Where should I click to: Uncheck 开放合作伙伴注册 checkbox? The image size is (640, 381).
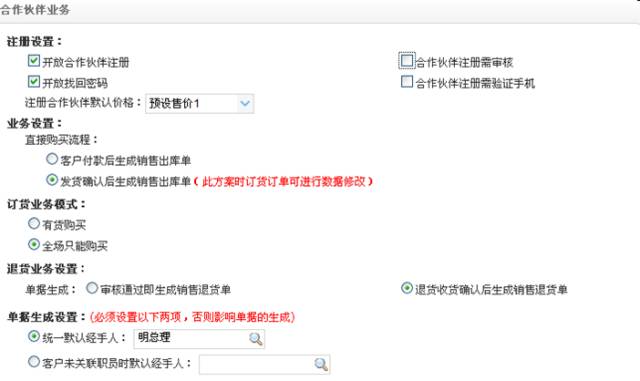[34, 61]
